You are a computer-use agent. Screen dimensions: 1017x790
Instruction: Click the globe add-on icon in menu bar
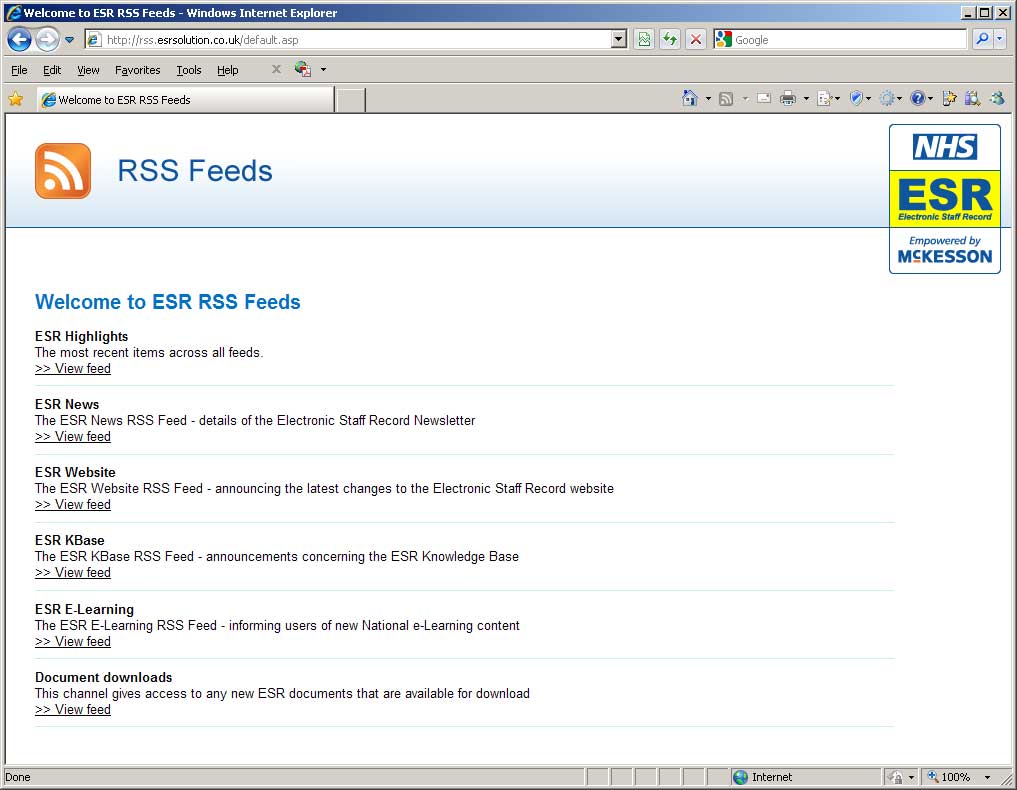click(x=303, y=69)
